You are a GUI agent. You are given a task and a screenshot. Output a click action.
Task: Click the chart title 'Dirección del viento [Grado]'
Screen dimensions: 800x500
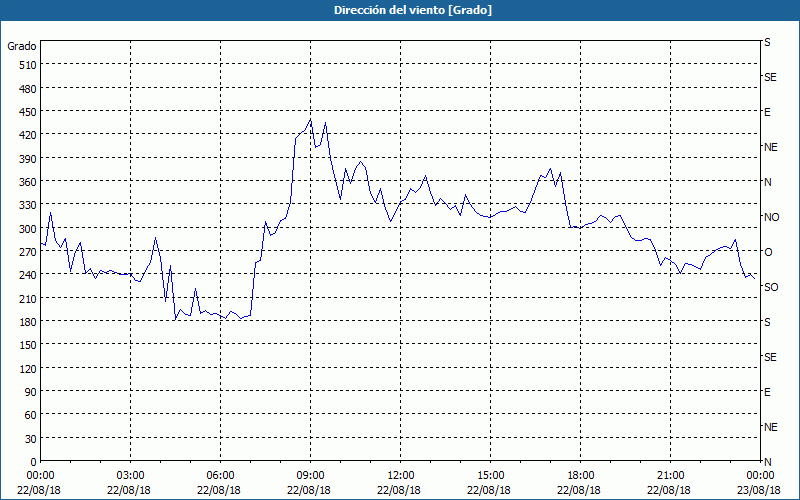click(413, 10)
